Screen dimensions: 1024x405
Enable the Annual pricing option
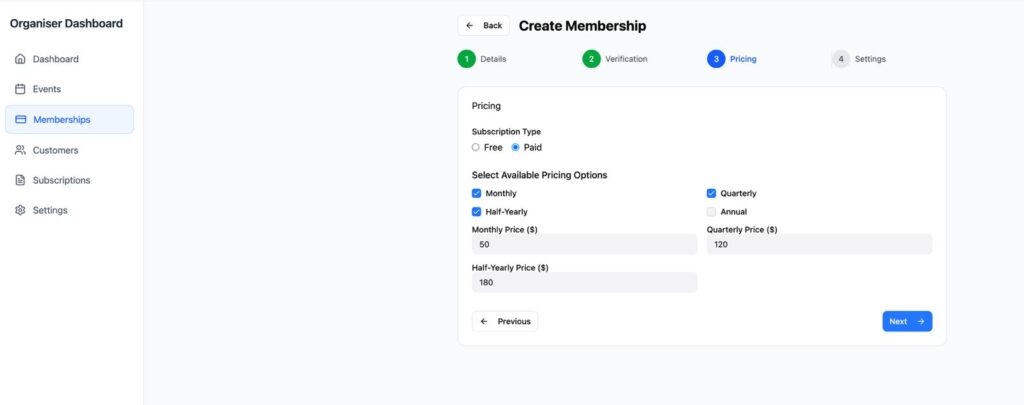pos(712,212)
